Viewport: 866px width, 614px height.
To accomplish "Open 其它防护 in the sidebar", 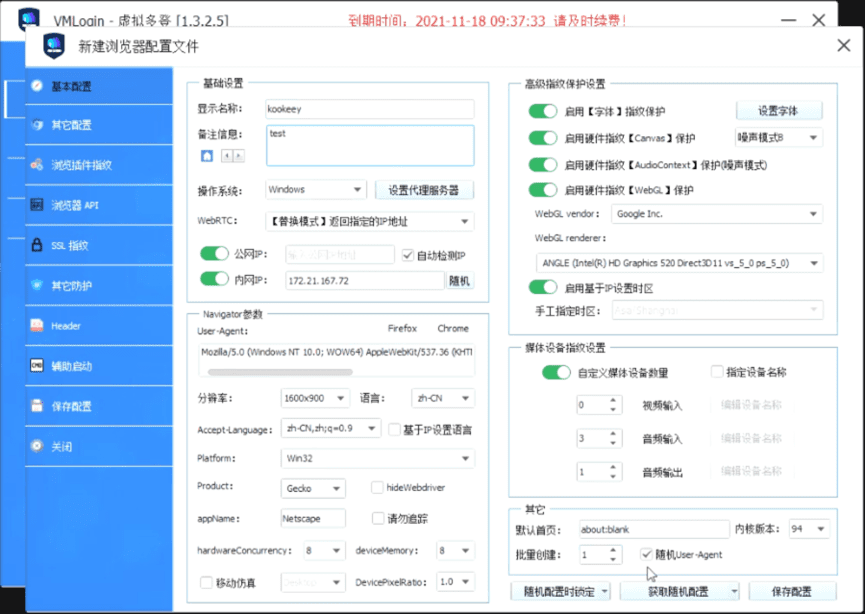I will (99, 285).
